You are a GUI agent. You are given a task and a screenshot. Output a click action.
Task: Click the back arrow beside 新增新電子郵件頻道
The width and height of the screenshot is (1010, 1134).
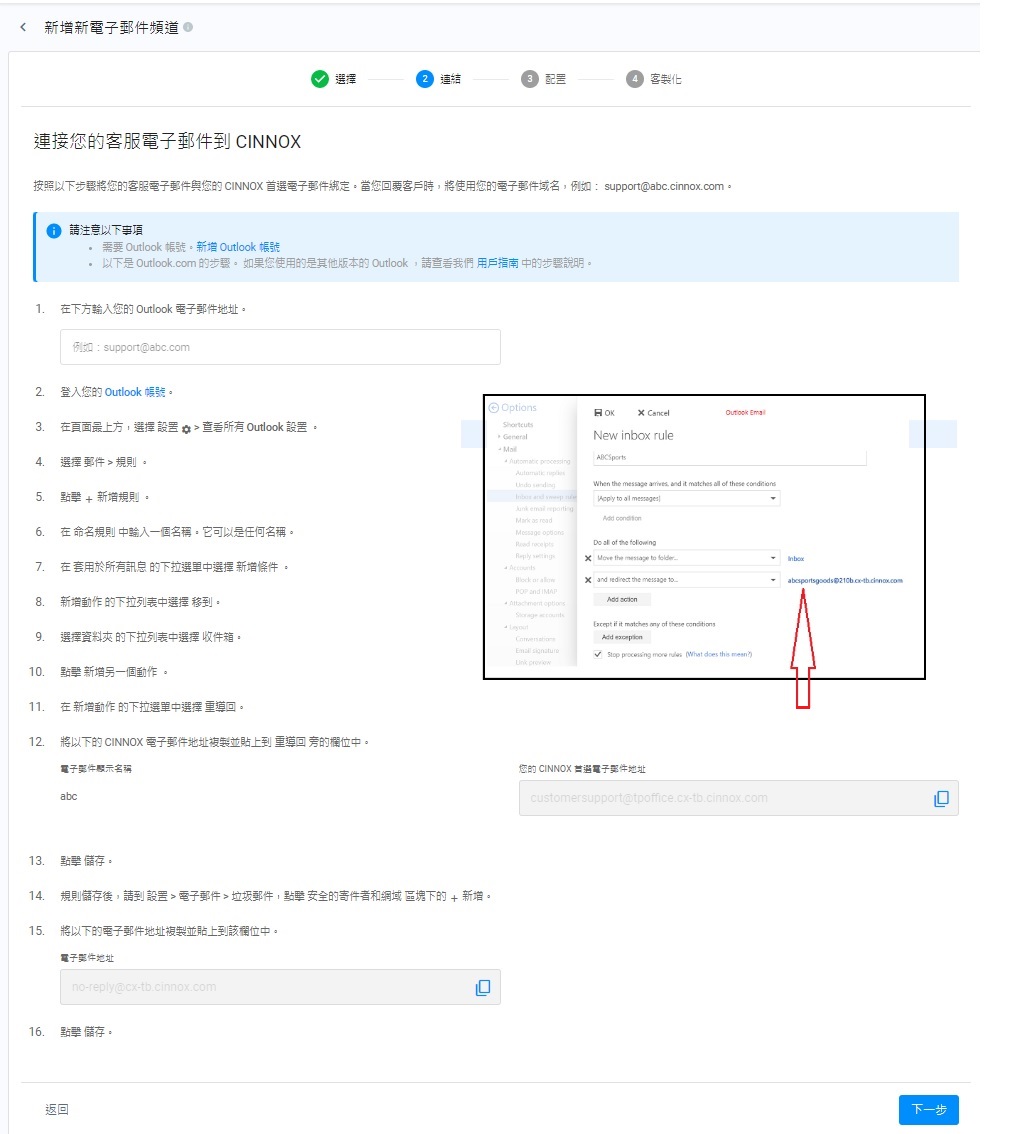click(x=23, y=27)
